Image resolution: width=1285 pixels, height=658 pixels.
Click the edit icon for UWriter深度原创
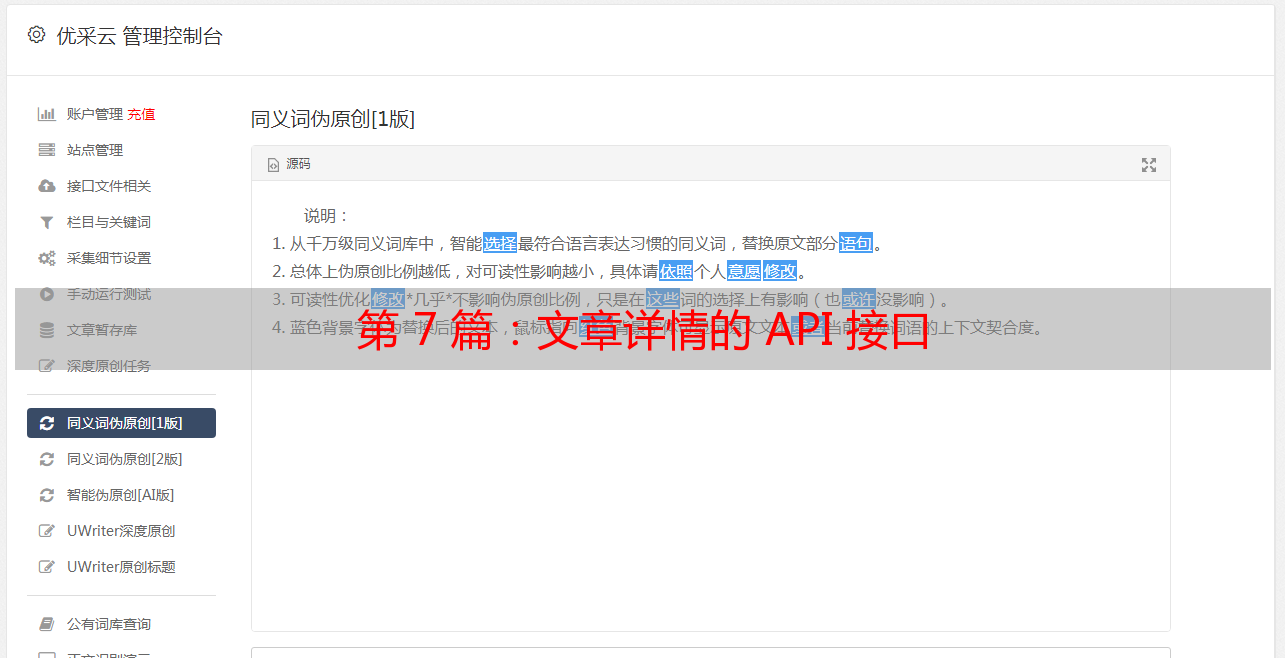[x=46, y=531]
